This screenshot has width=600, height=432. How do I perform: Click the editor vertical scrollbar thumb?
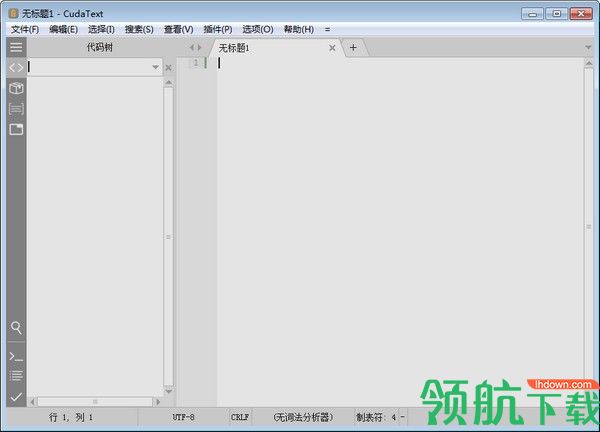click(x=589, y=227)
